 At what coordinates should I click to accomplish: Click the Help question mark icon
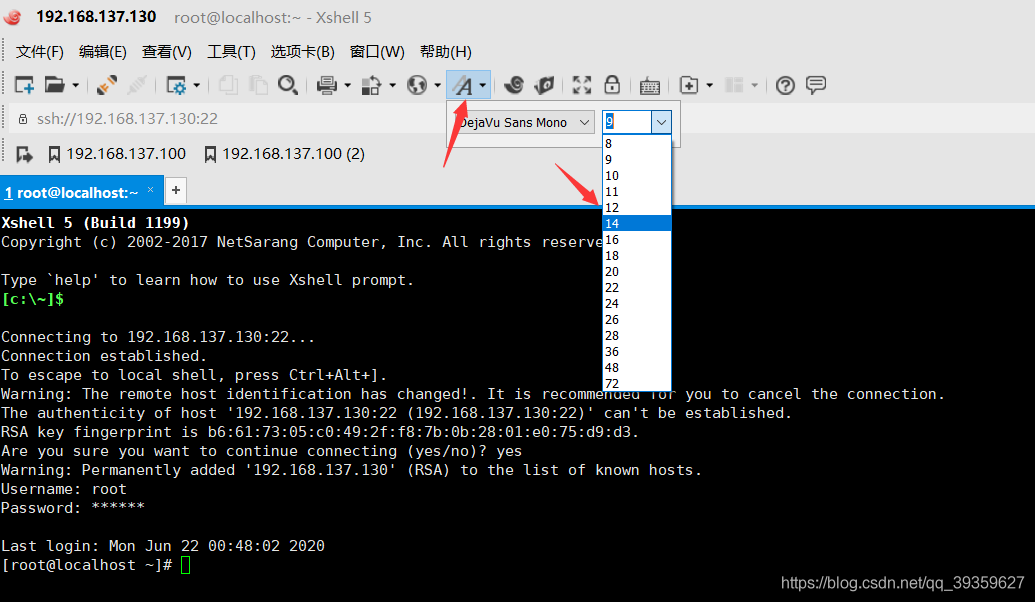point(785,85)
